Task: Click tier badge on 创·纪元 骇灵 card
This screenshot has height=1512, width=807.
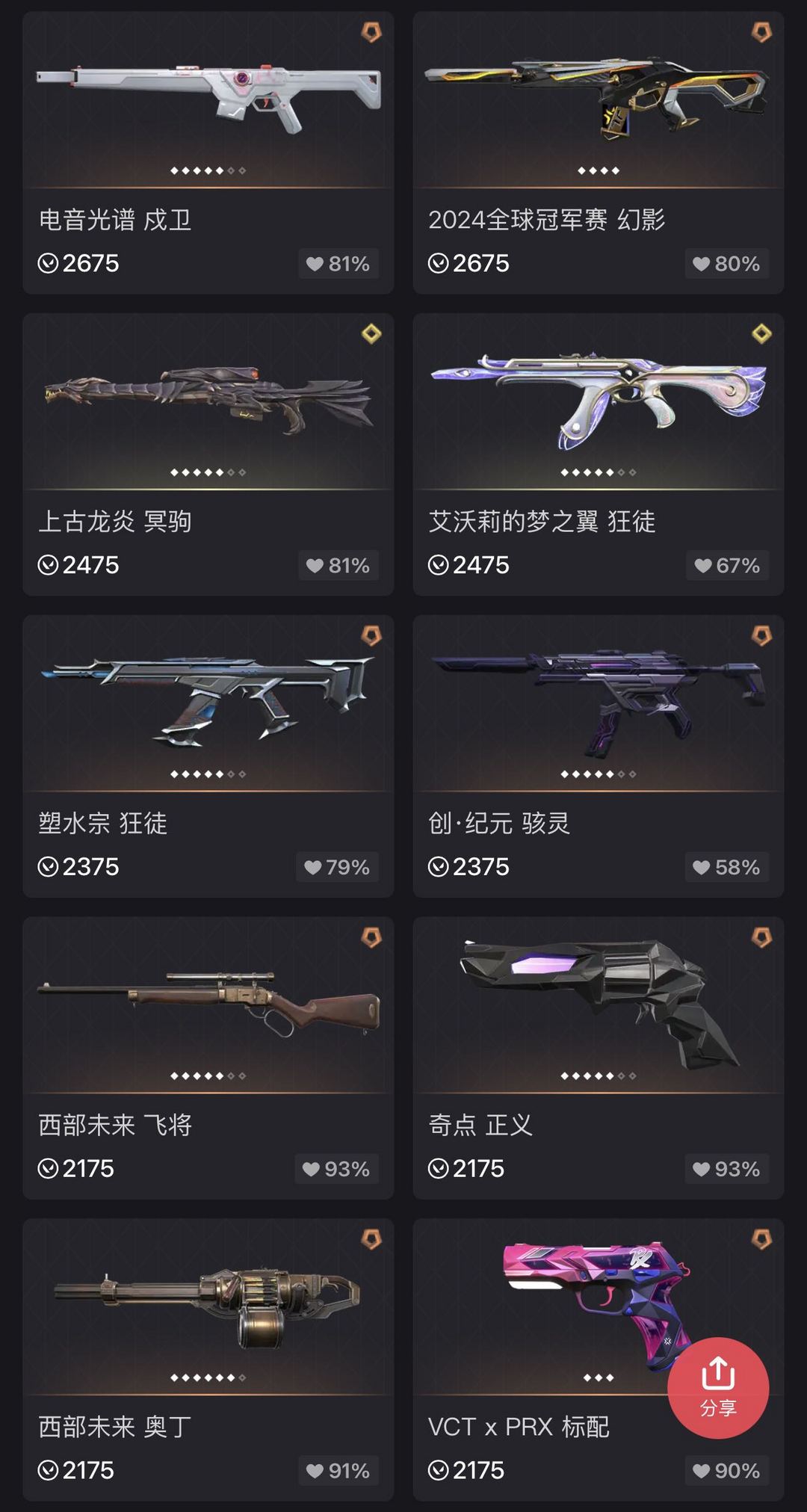Action: (761, 635)
